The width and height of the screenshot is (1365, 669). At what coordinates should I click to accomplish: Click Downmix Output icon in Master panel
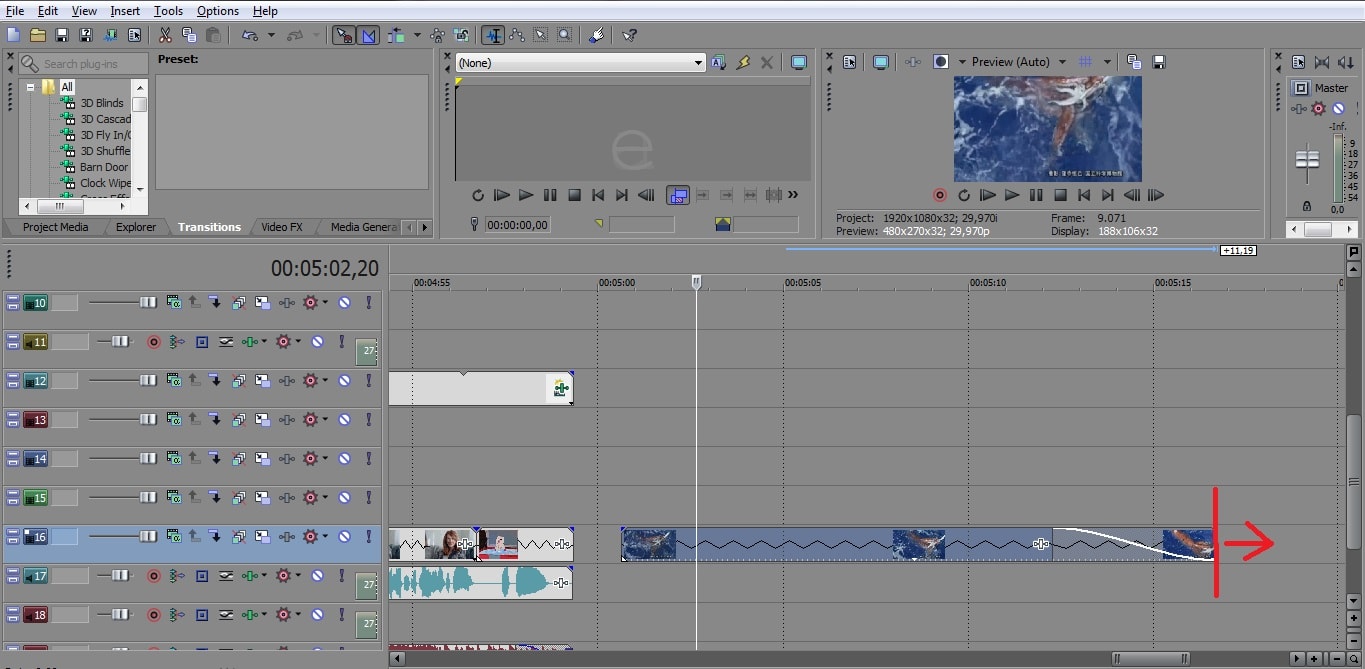(1322, 62)
